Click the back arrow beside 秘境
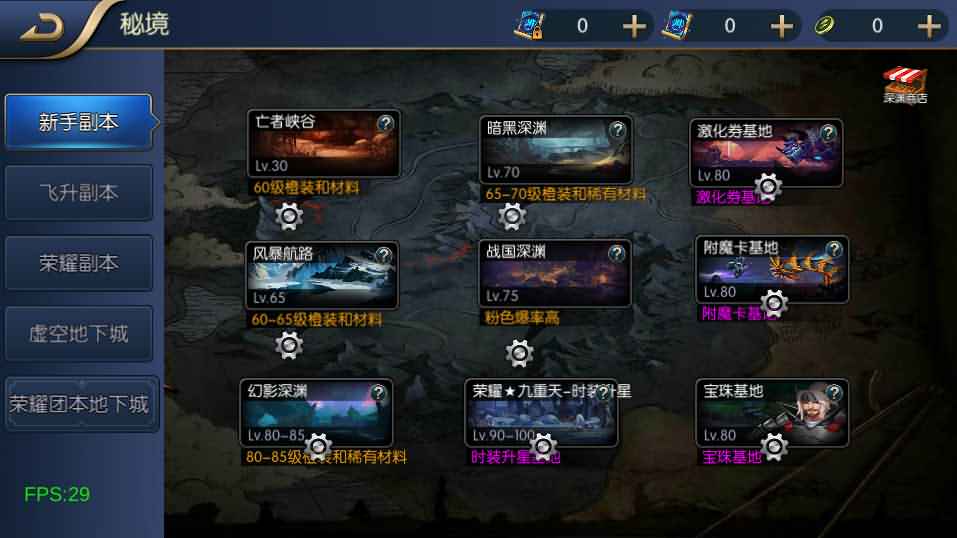This screenshot has width=957, height=538. coord(42,27)
